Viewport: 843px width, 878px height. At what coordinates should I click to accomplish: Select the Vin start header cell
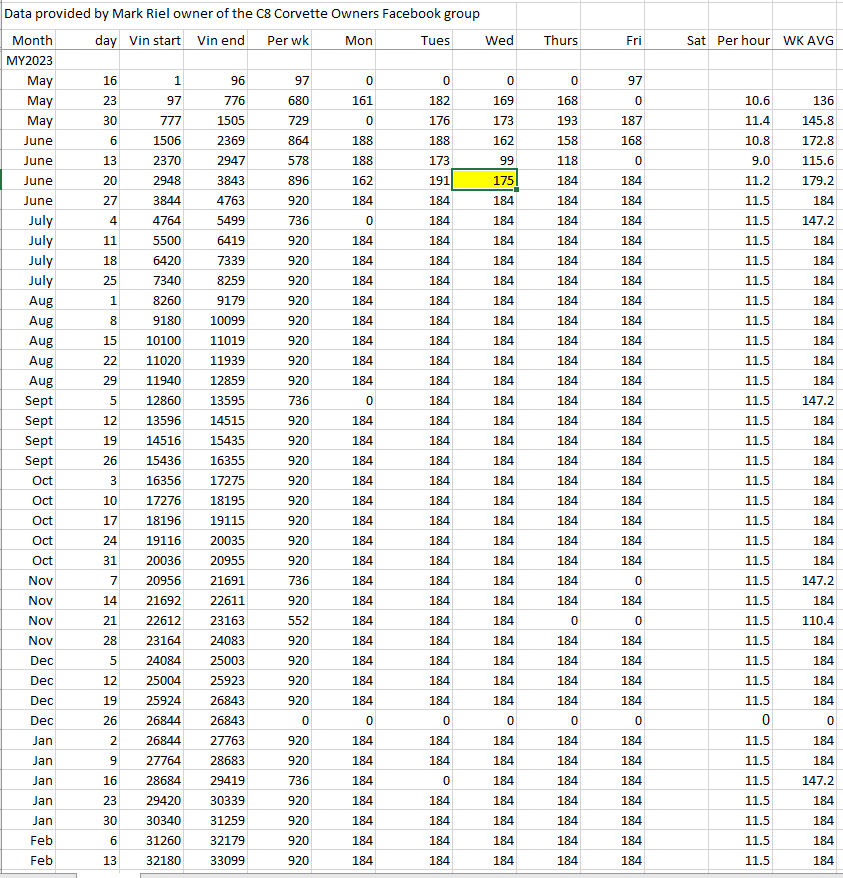click(x=154, y=40)
